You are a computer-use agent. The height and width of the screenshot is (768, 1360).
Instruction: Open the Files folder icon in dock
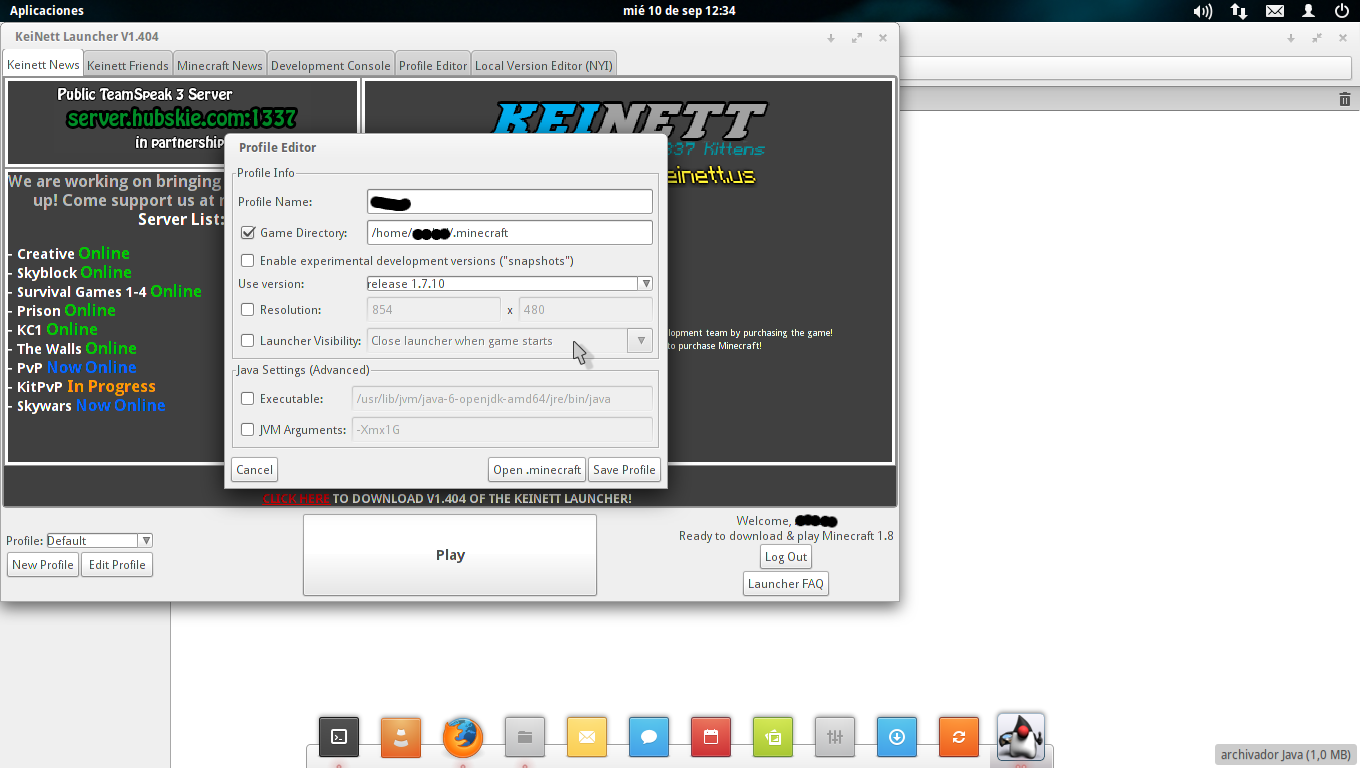pos(525,737)
